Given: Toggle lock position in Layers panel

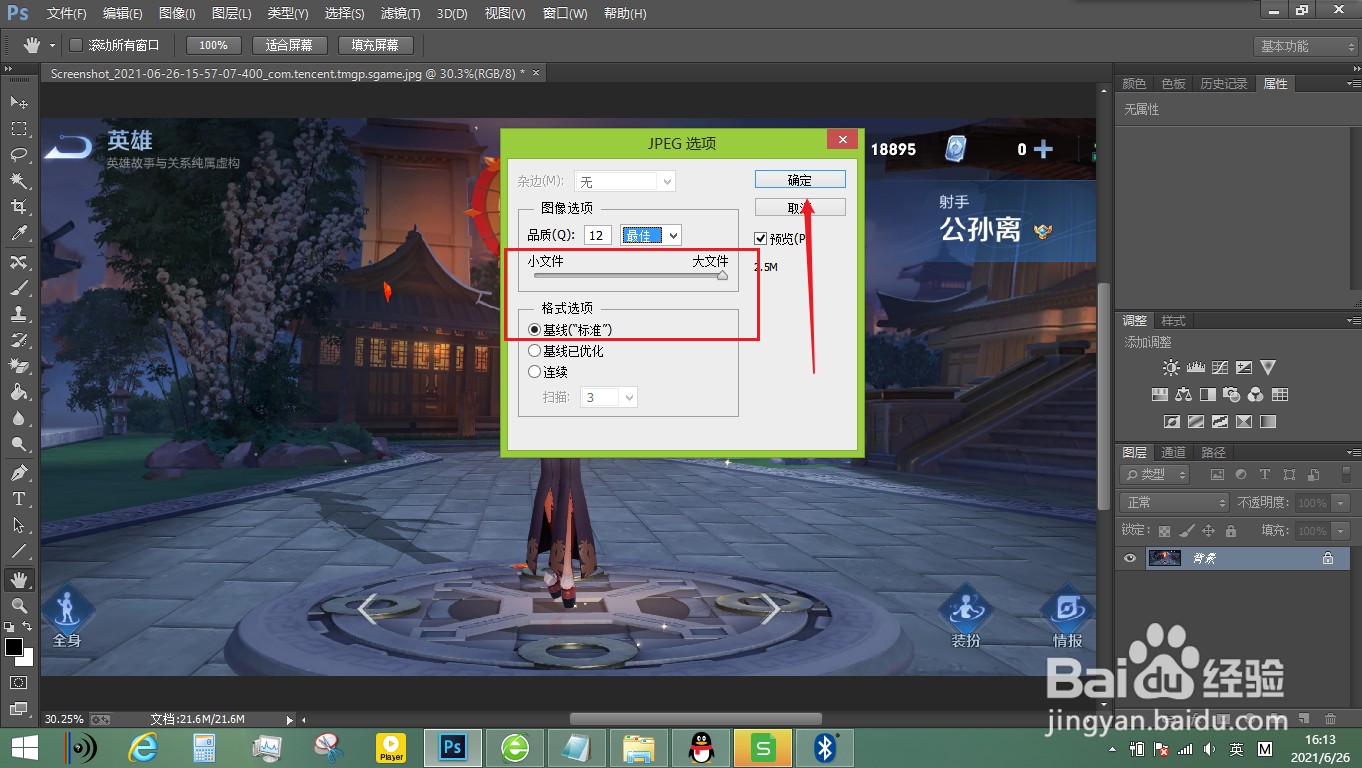Looking at the screenshot, I should (1208, 531).
